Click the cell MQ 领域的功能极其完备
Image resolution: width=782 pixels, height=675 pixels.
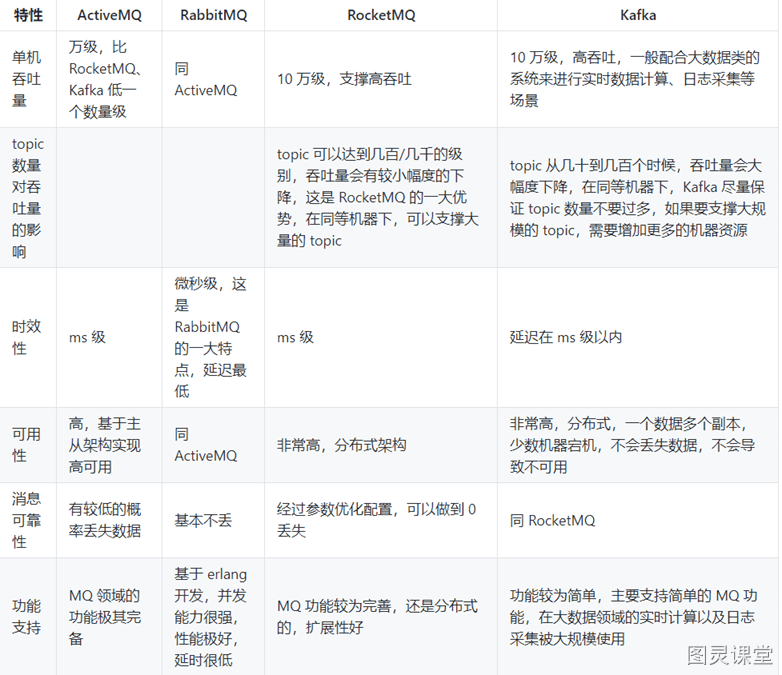[109, 617]
